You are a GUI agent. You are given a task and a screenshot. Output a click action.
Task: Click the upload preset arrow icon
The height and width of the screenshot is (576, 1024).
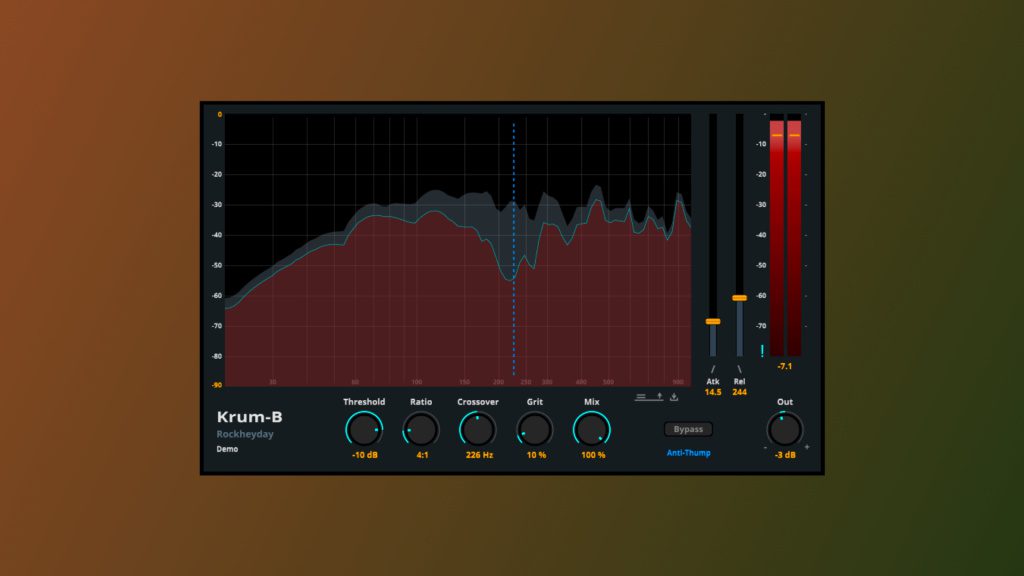660,396
